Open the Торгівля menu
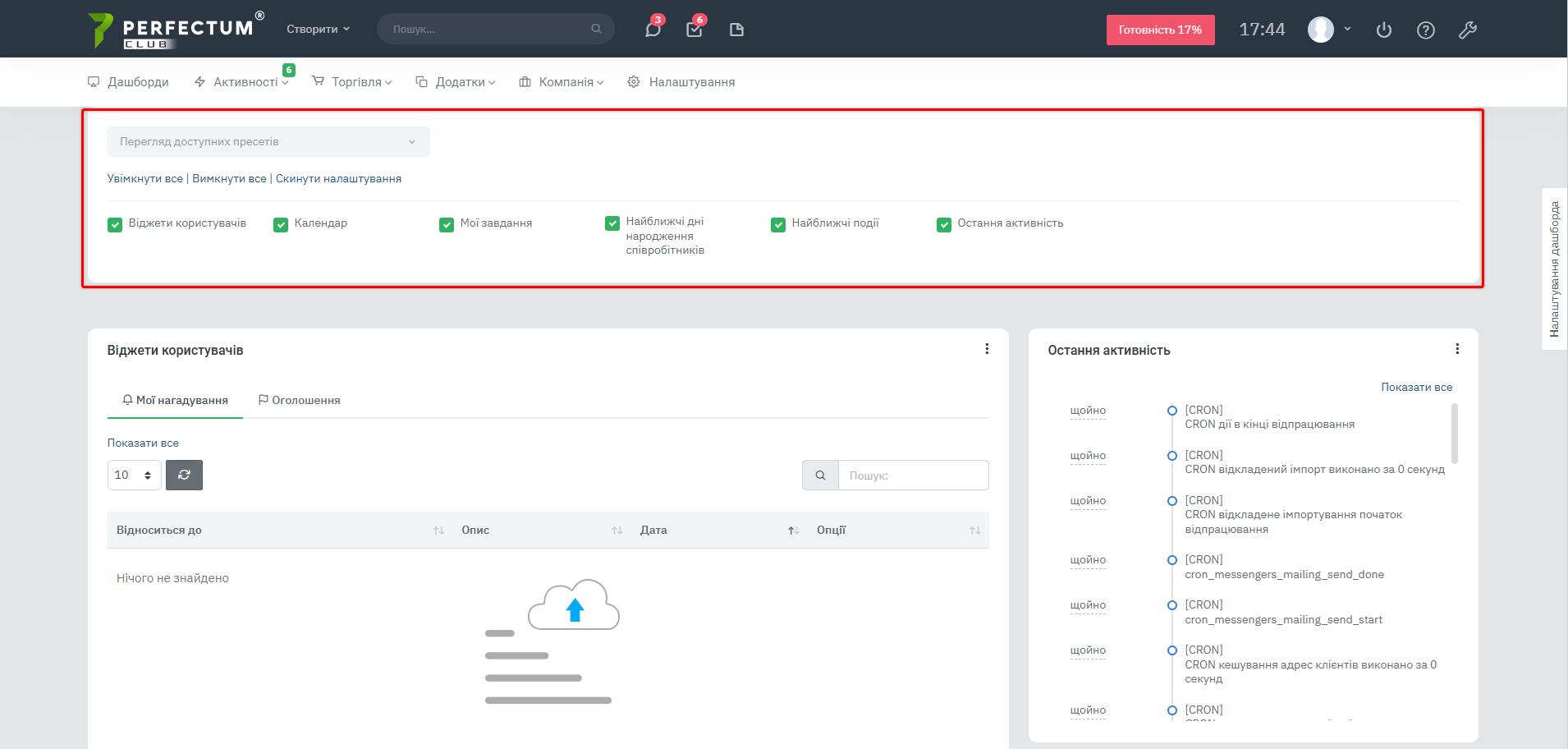This screenshot has height=749, width=1568. pos(352,82)
